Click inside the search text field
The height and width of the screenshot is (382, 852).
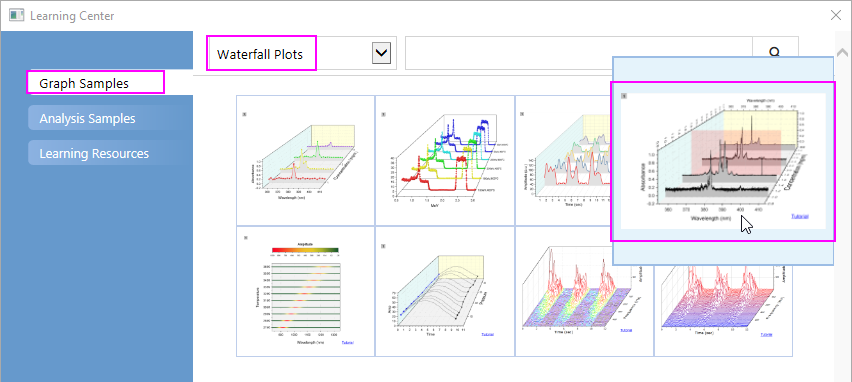[x=579, y=53]
